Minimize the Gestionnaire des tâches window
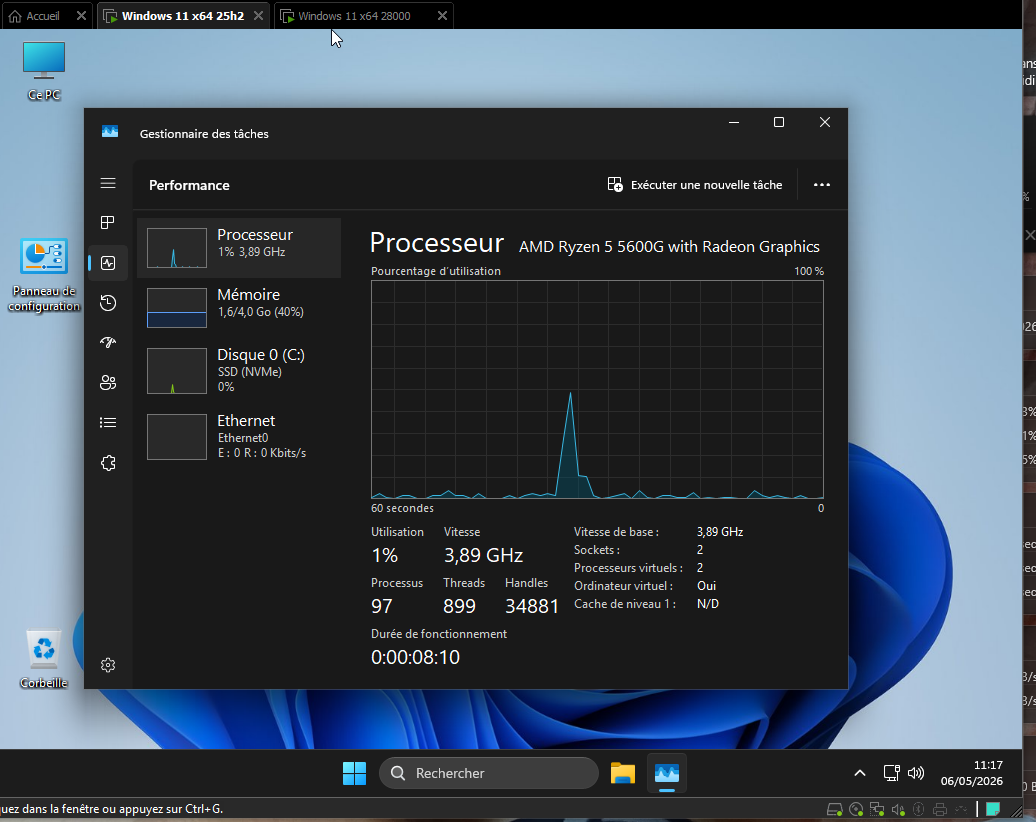This screenshot has width=1036, height=822. point(733,122)
